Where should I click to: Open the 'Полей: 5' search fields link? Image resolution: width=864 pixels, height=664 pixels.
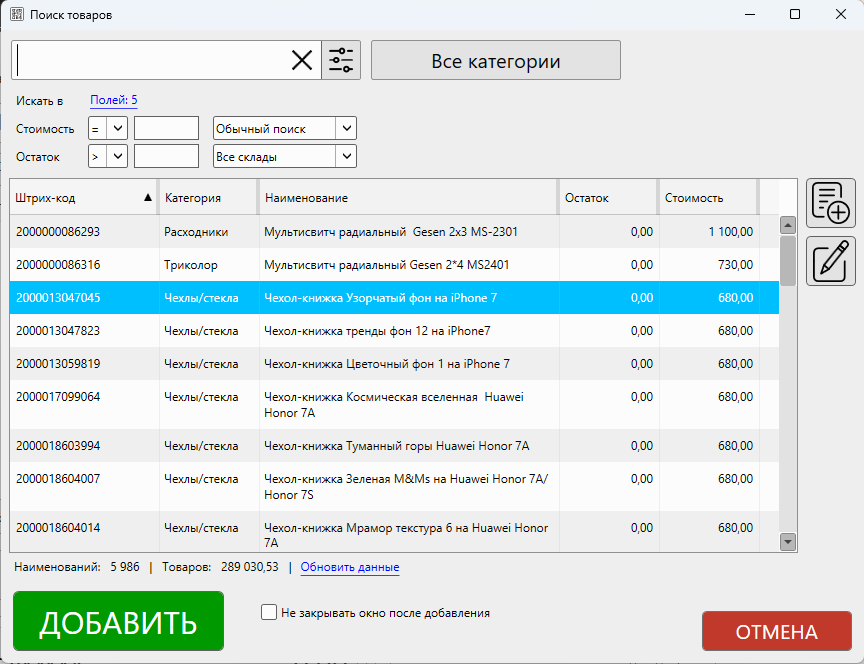tap(114, 100)
